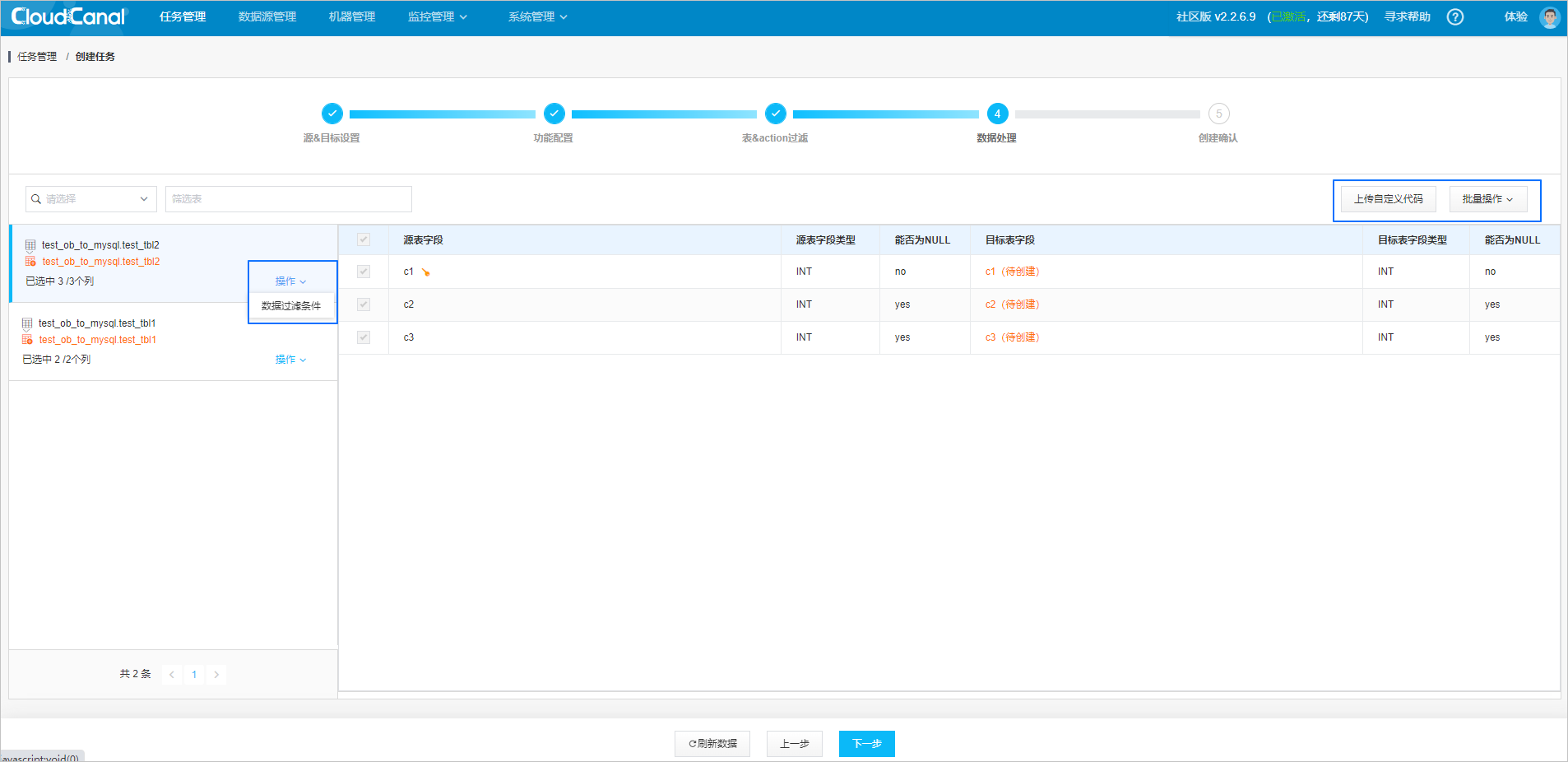Viewport: 1568px width, 762px height.
Task: Click the orange target table icon for test_tbl1
Action: point(28,339)
